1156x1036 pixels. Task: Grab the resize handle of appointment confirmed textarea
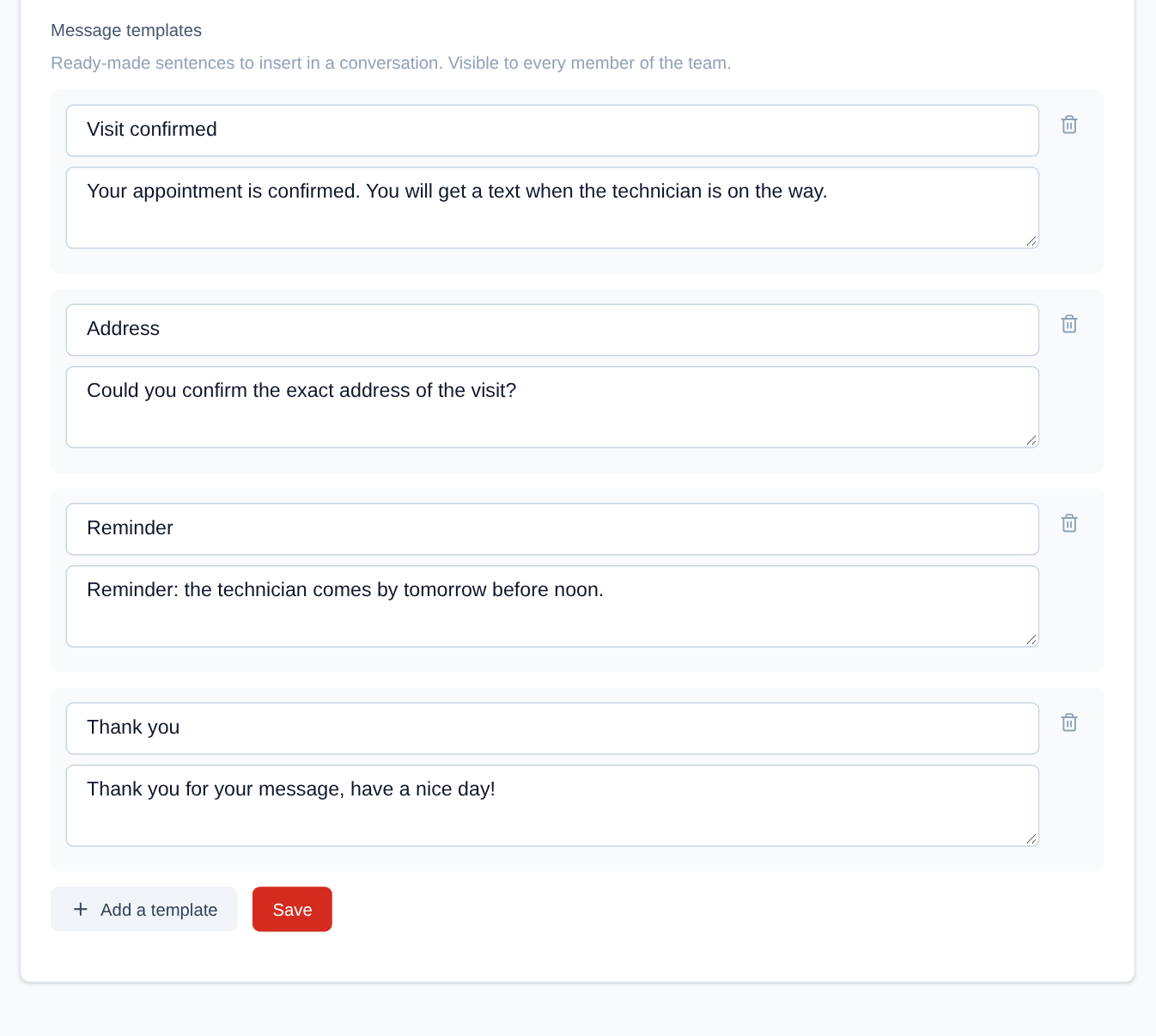[x=1031, y=241]
